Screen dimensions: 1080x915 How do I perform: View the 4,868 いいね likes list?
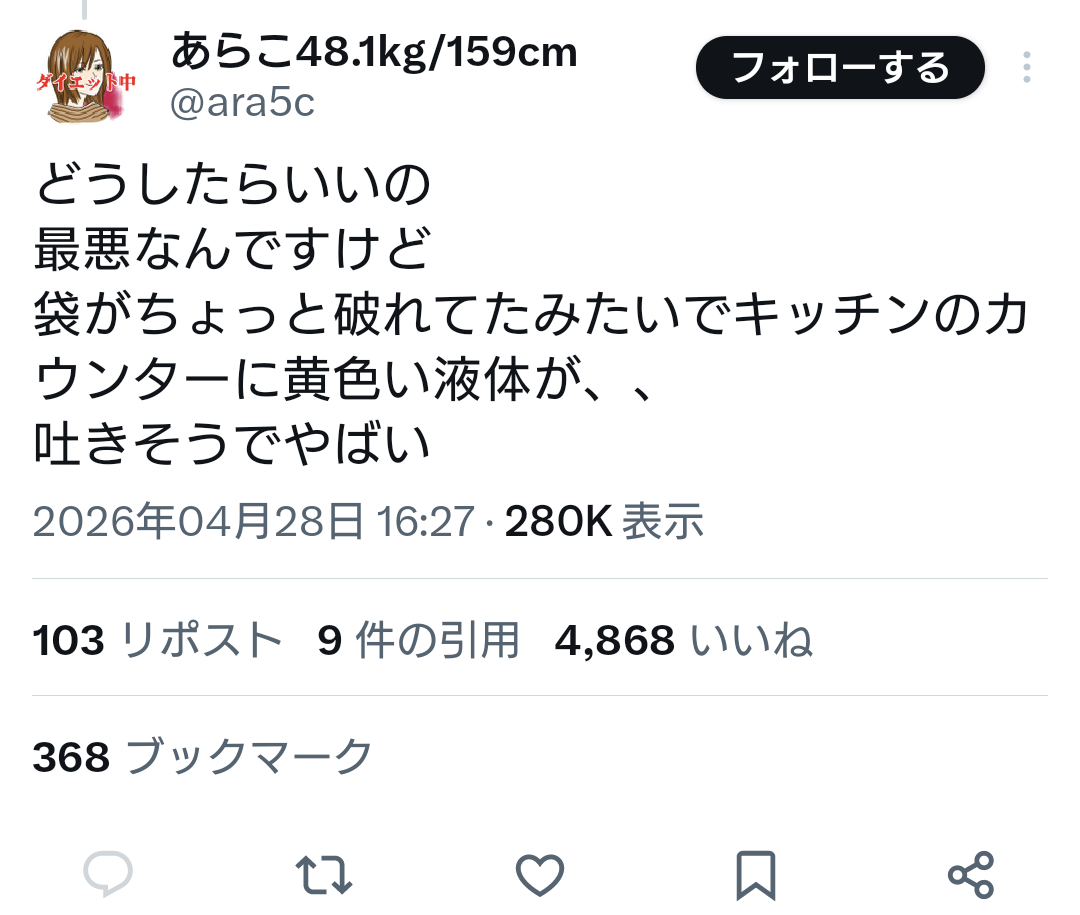coord(684,639)
